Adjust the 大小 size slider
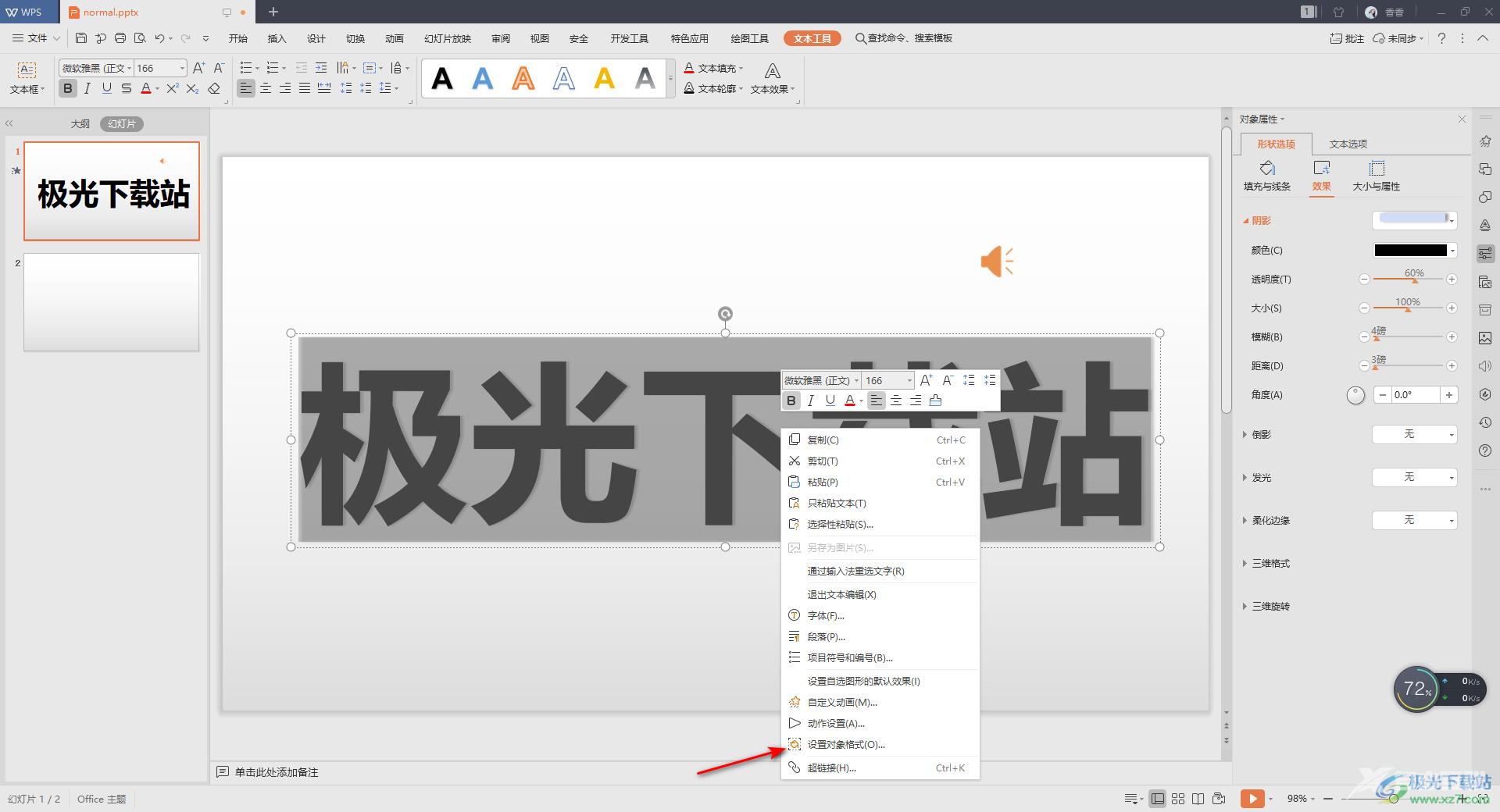Image resolution: width=1500 pixels, height=812 pixels. (x=1408, y=308)
